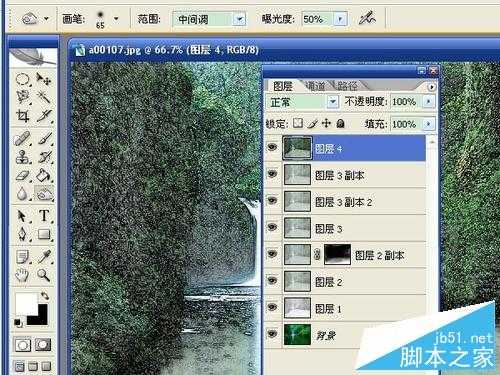Hide 图层 3 layer visibility
This screenshot has width=500, height=375.
pyautogui.click(x=273, y=227)
